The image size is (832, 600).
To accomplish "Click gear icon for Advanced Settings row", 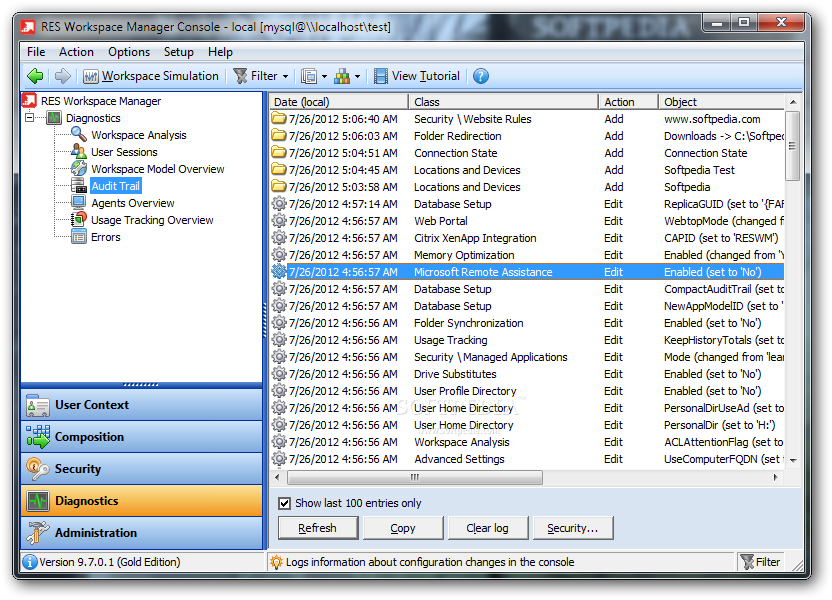I will point(279,458).
